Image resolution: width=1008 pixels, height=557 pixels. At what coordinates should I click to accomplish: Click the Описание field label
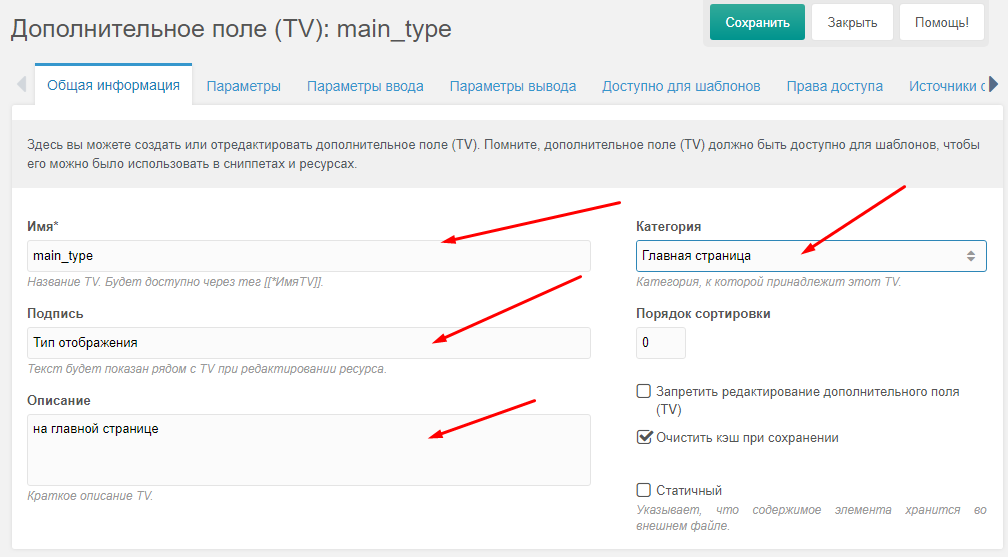tap(58, 401)
